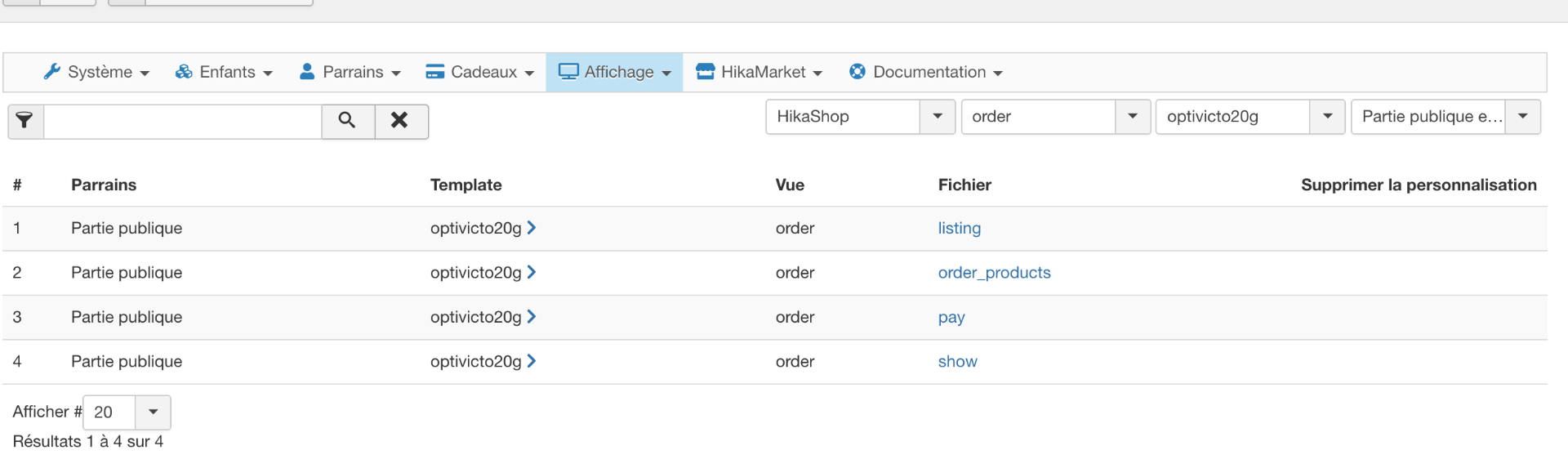Screen dimensions: 1568x459
Task: Open the Enfants menu
Action: (224, 73)
